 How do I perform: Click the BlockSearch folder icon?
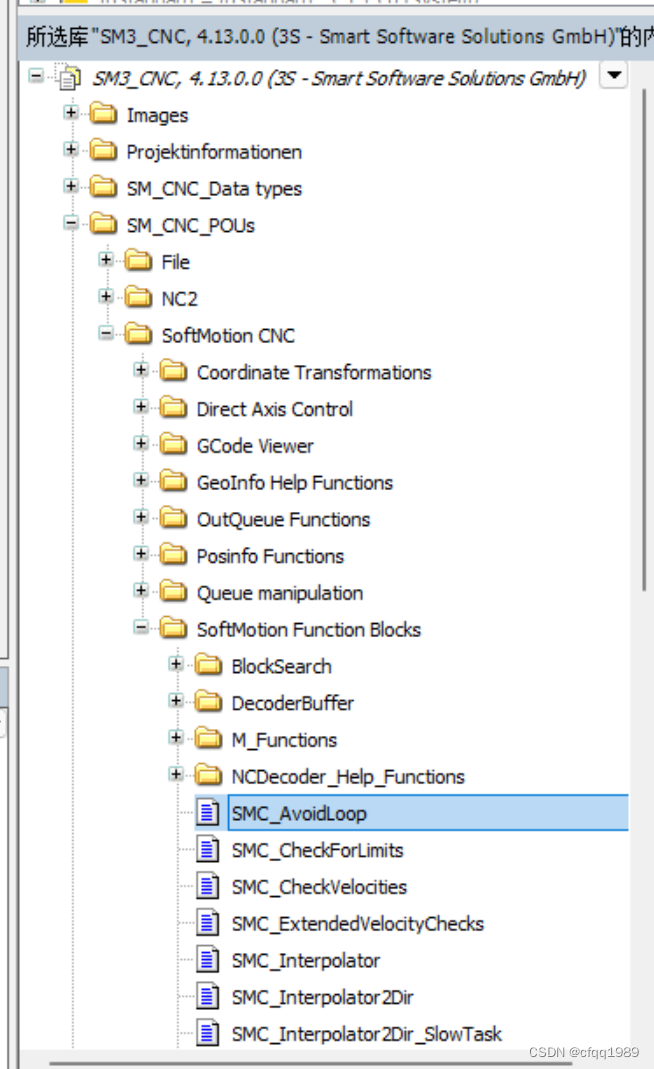(x=208, y=665)
